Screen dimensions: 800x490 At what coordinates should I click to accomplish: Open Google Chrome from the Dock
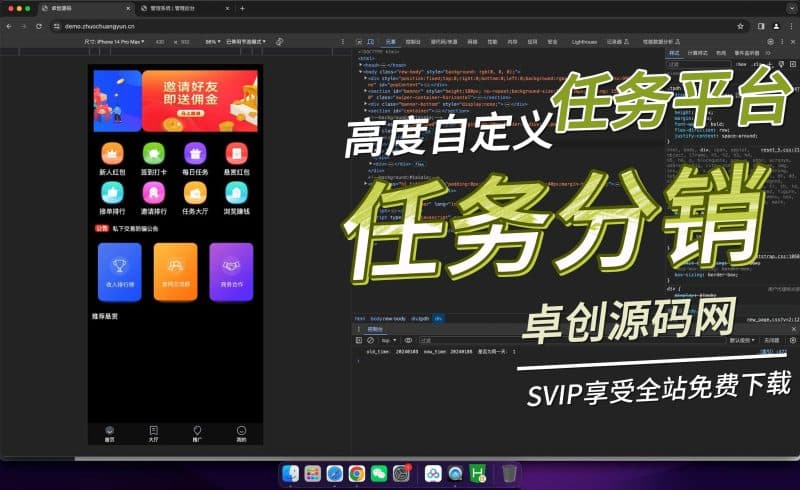point(357,474)
